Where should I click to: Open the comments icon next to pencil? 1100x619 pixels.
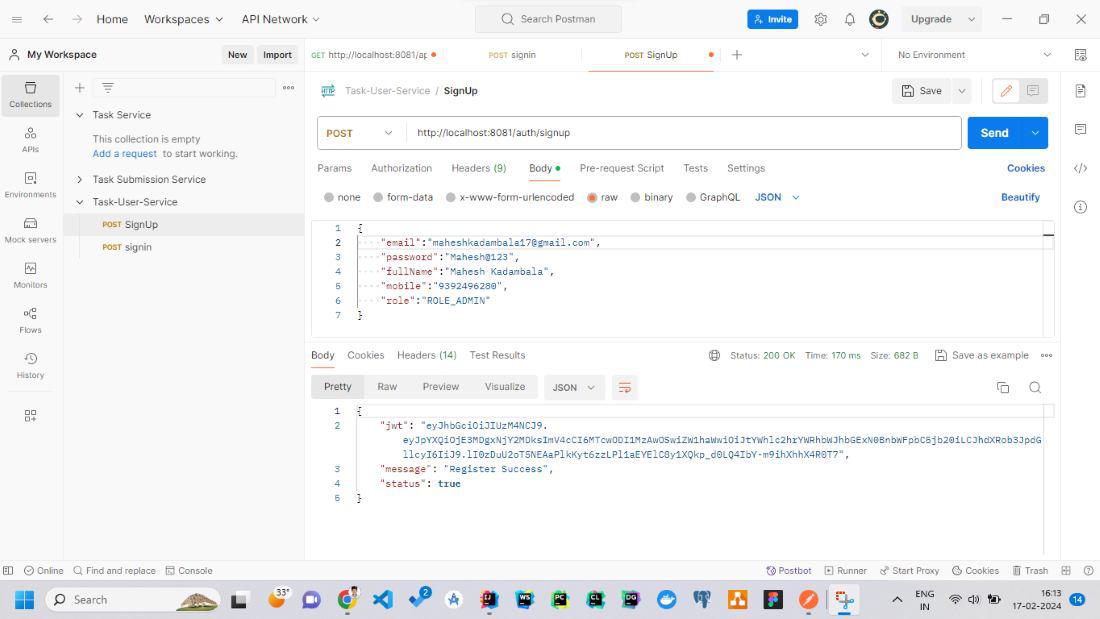tap(1033, 91)
